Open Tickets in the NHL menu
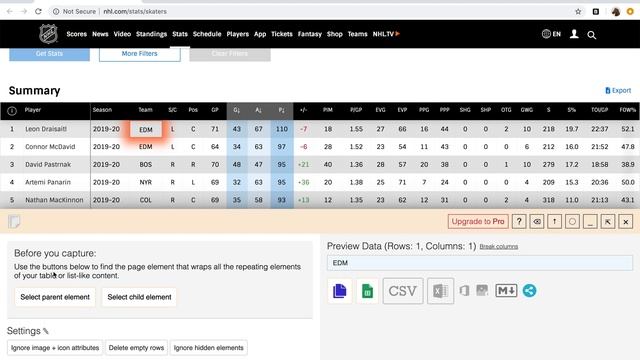The height and width of the screenshot is (360, 640). (x=282, y=34)
